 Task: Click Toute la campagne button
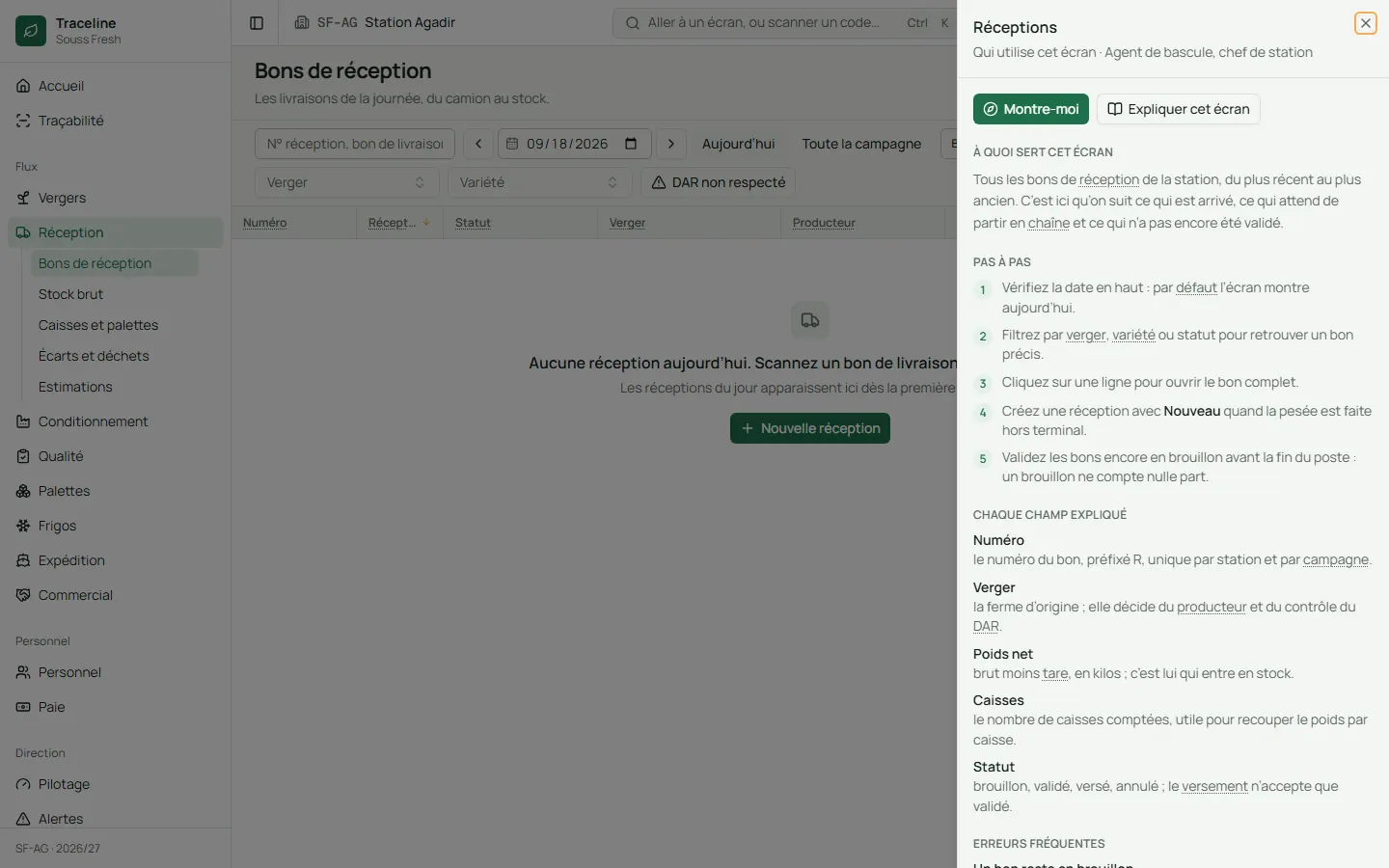click(x=861, y=144)
